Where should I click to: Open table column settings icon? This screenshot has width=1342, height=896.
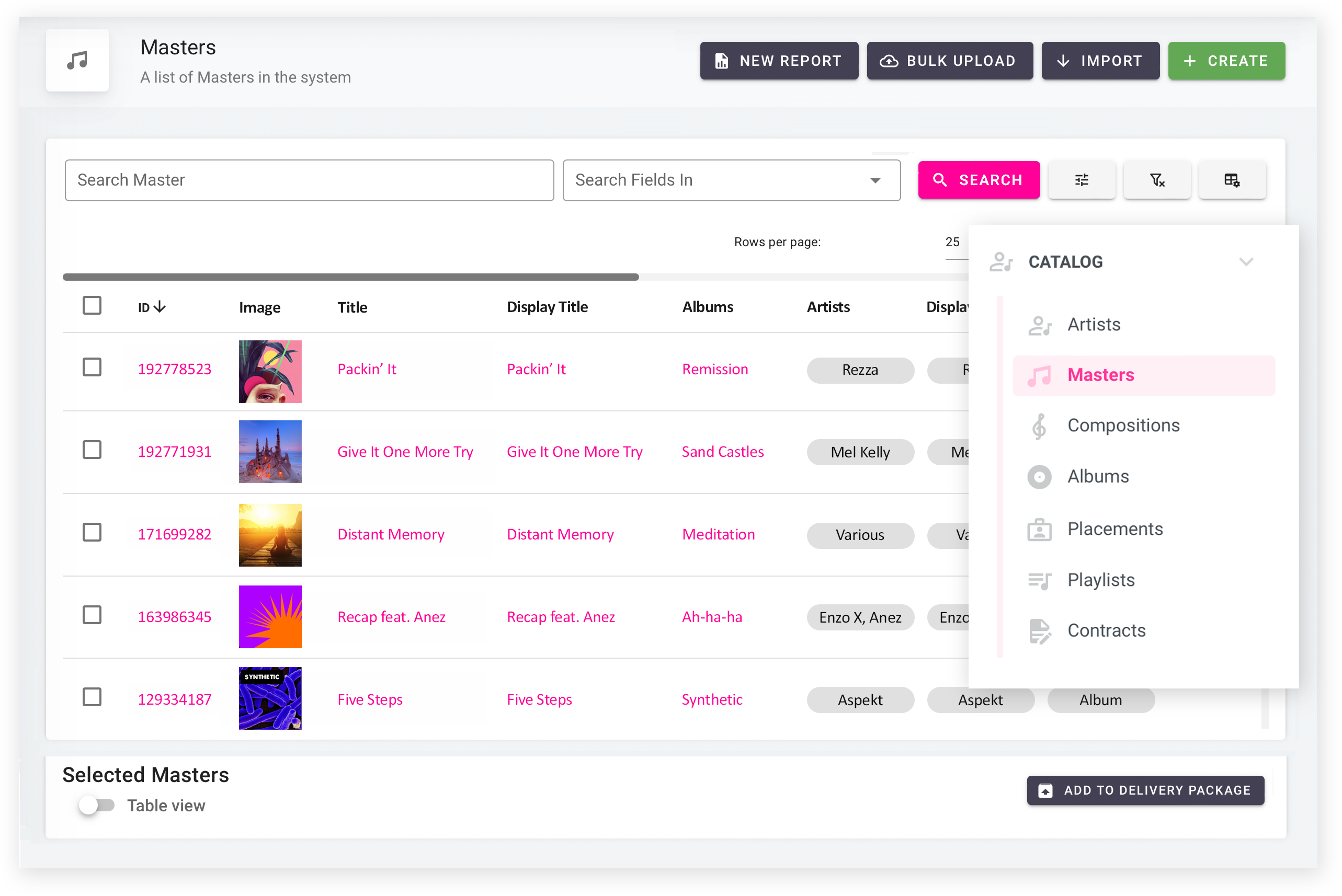(x=1232, y=180)
